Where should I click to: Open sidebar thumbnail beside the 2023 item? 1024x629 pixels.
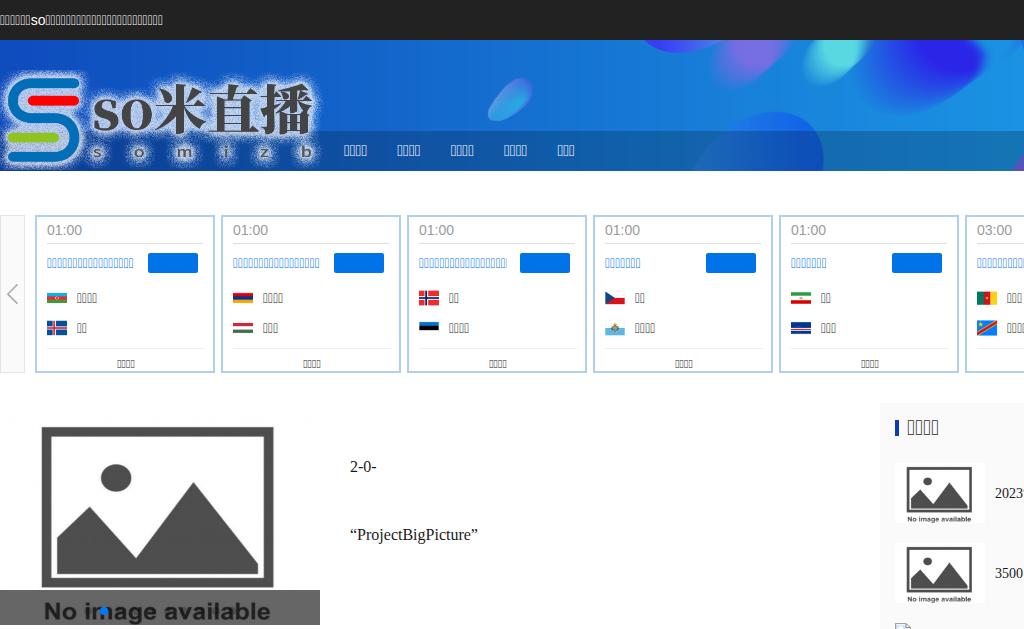(x=940, y=493)
